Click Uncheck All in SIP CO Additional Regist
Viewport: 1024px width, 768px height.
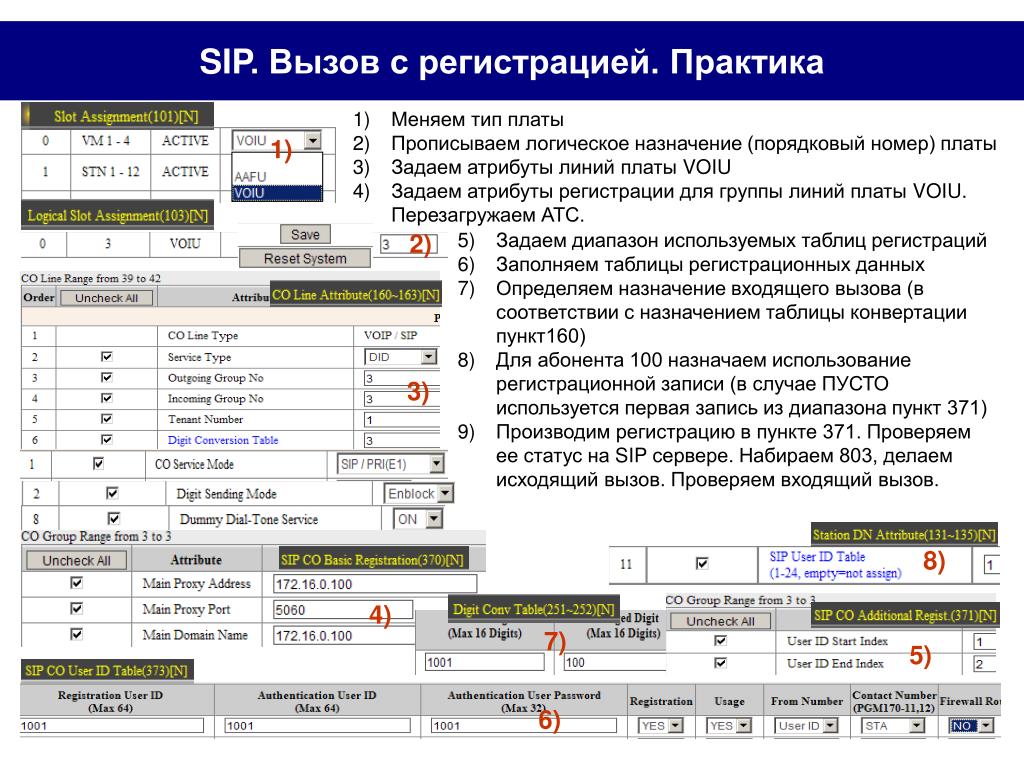click(x=720, y=621)
